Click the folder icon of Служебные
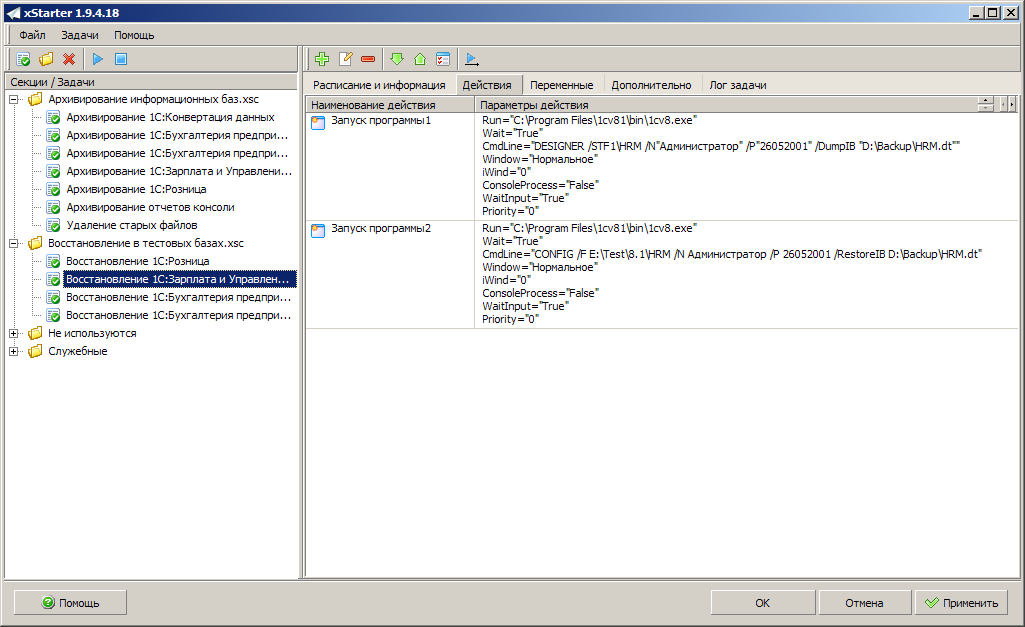The width and height of the screenshot is (1025, 627). [35, 351]
